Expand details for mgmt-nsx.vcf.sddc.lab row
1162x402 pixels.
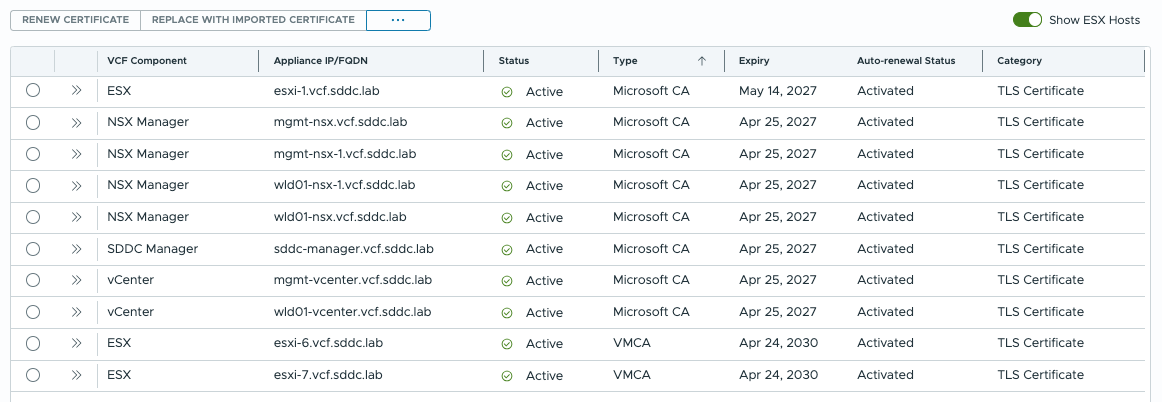tap(76, 122)
